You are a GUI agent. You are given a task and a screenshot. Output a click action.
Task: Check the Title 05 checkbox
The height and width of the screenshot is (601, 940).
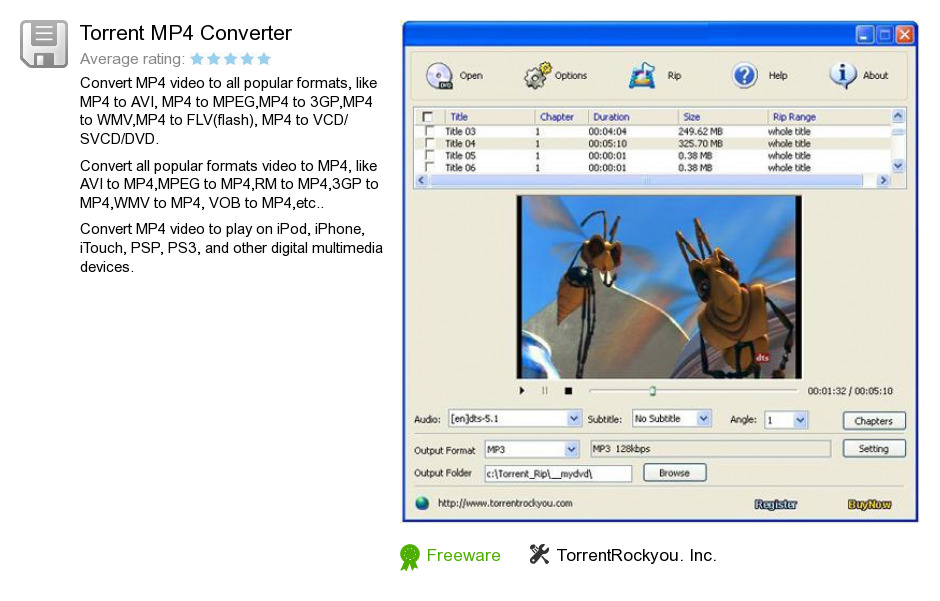coord(429,155)
